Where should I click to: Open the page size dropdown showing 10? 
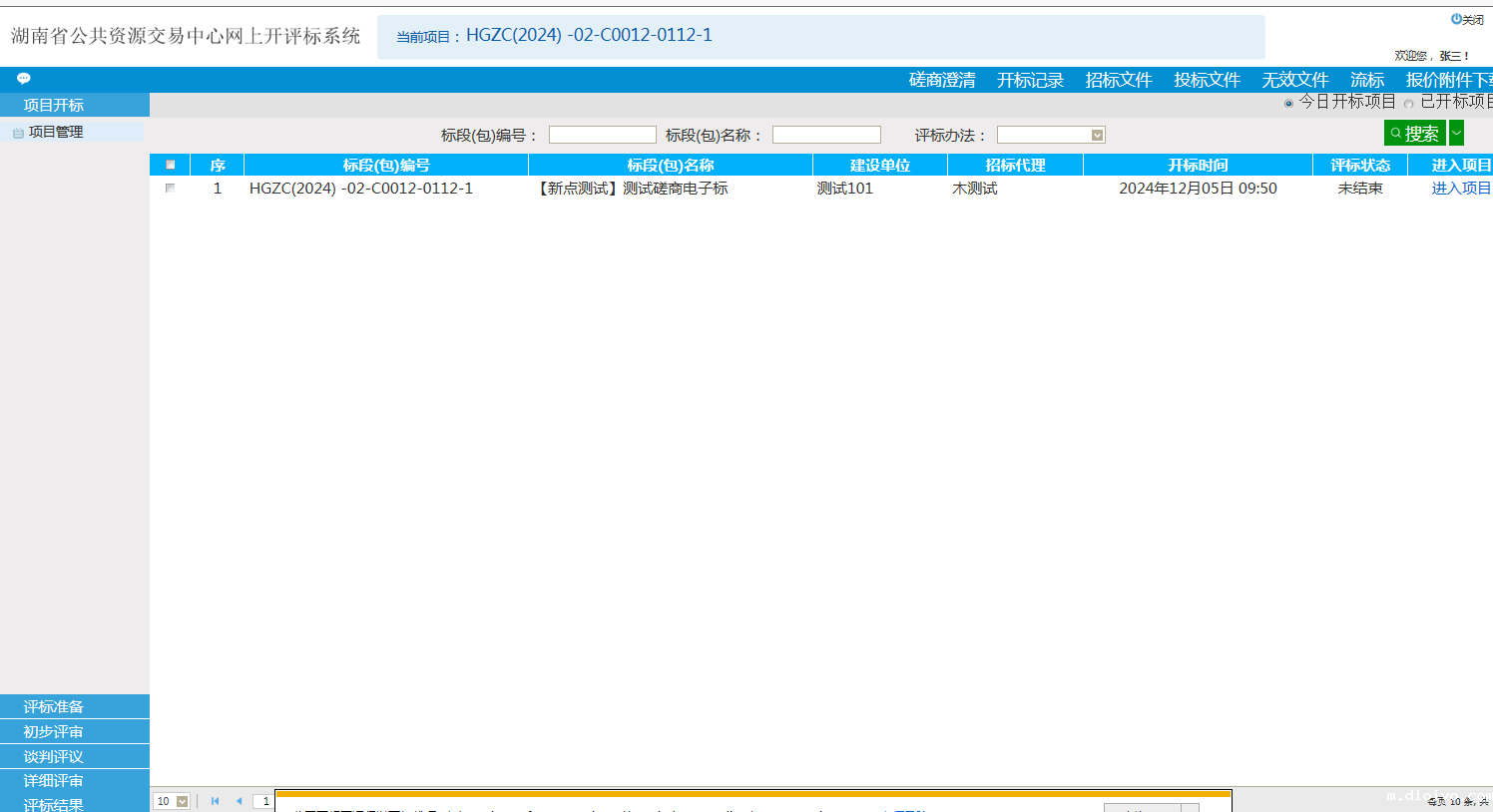[x=182, y=801]
